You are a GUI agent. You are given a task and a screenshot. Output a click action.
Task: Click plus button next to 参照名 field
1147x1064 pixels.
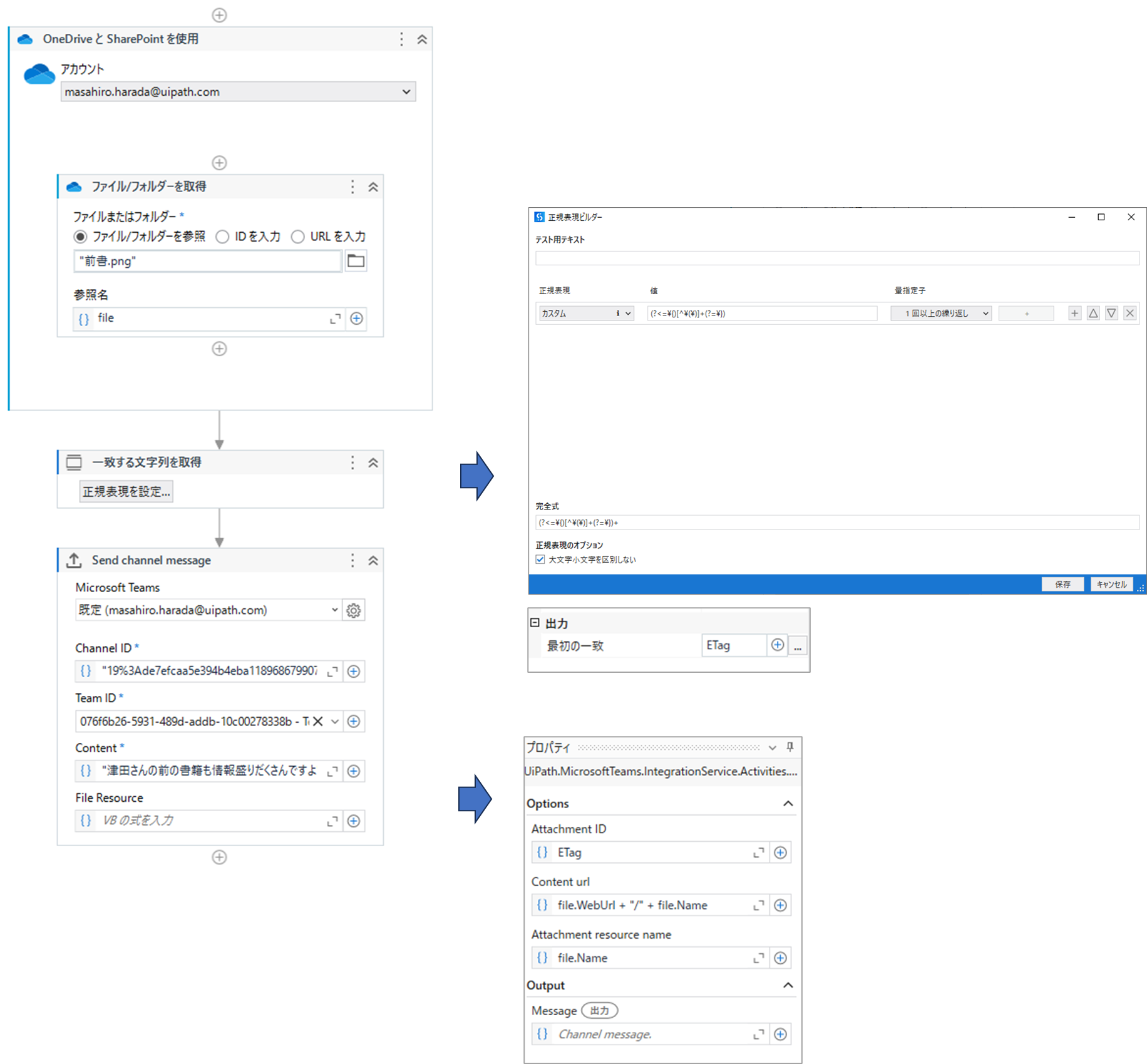point(356,319)
